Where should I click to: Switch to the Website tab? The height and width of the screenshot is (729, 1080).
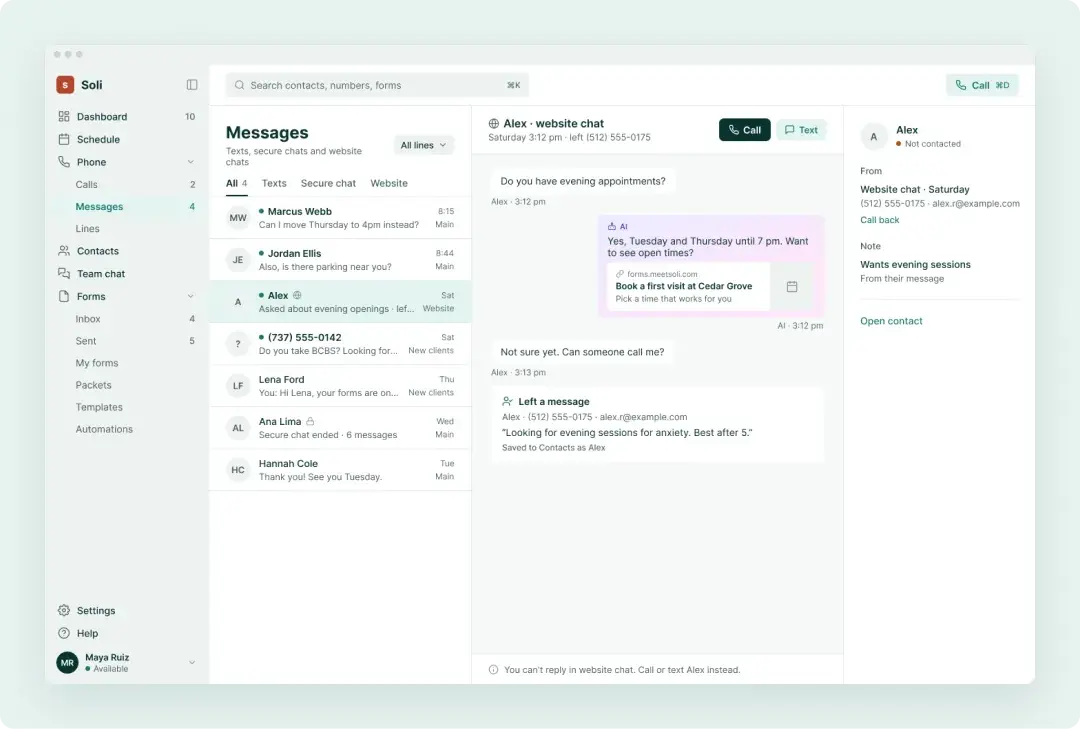click(389, 183)
